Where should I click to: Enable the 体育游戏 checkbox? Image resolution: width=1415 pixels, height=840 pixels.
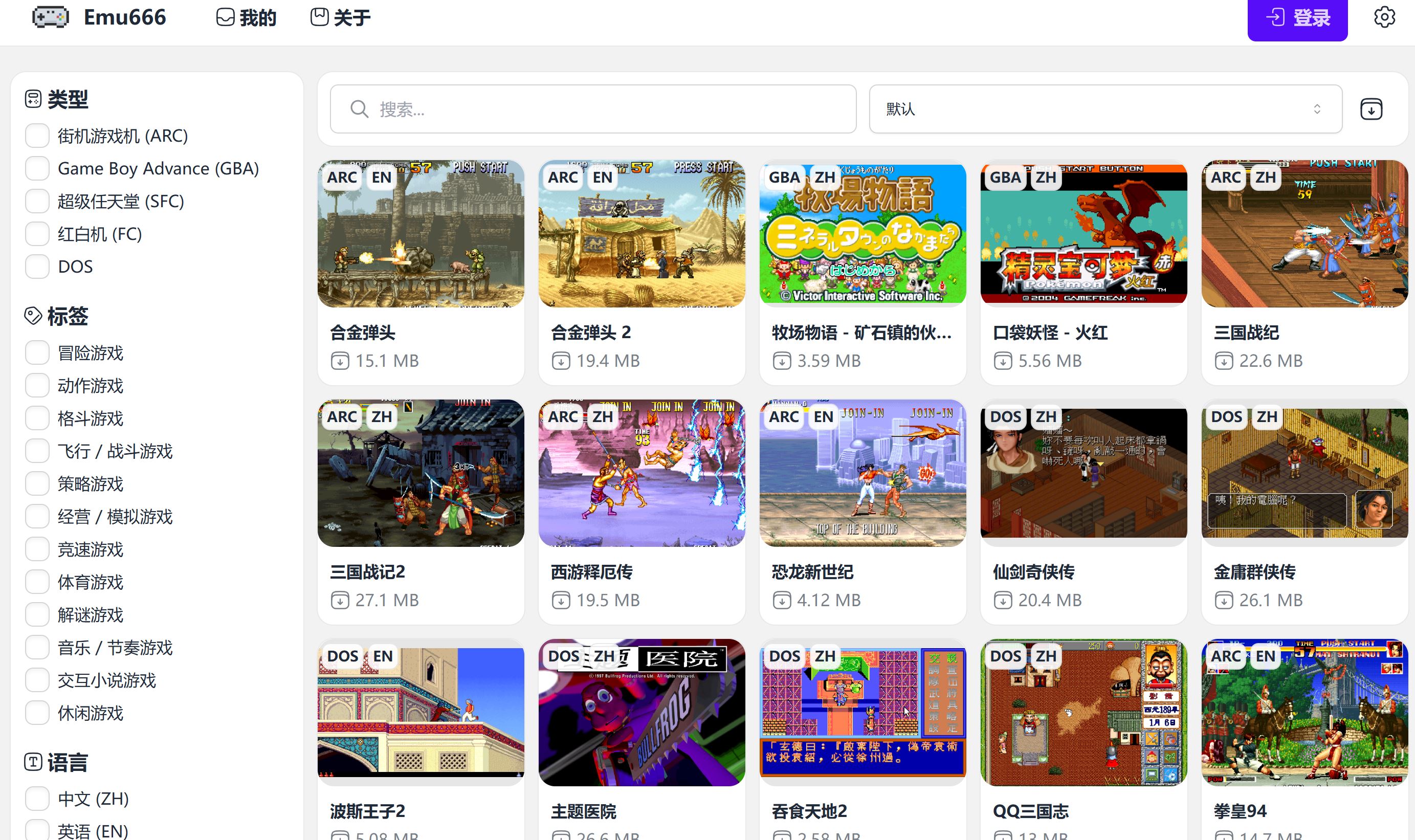(37, 582)
